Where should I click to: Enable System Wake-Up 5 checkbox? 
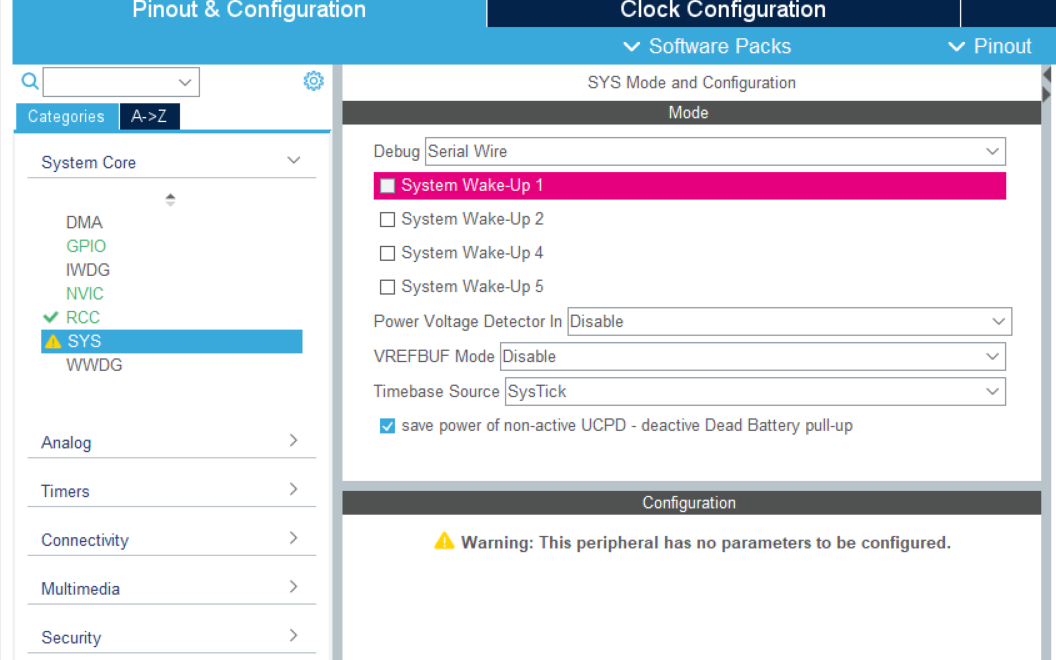387,287
